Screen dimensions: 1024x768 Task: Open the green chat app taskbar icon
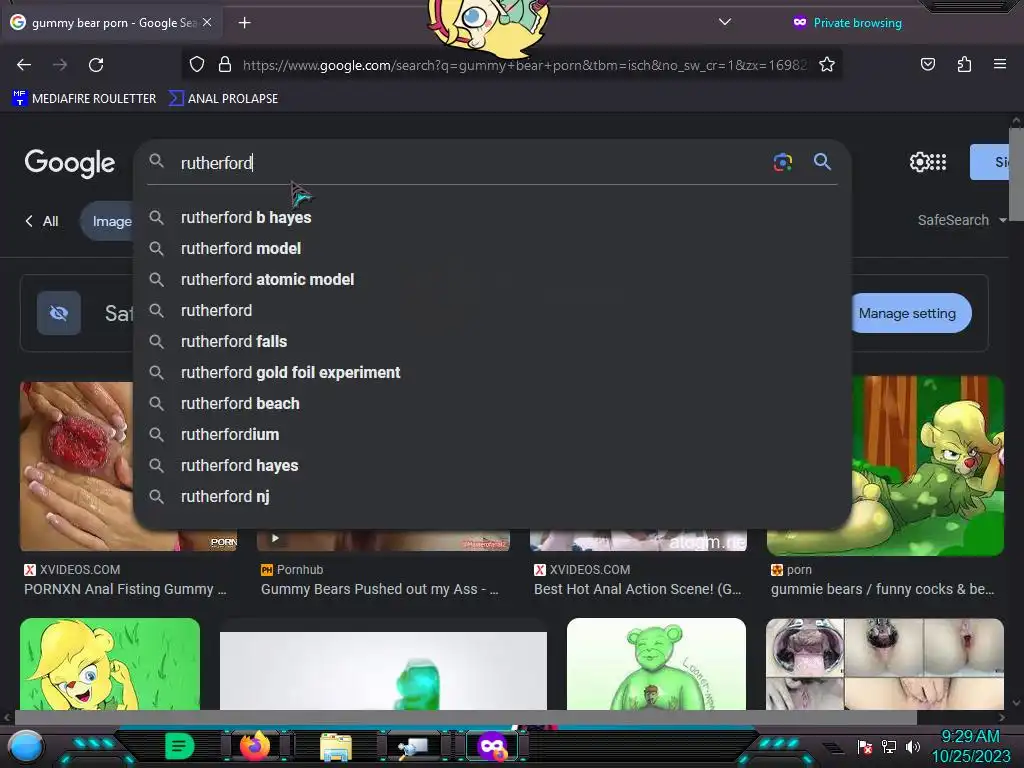tap(180, 746)
